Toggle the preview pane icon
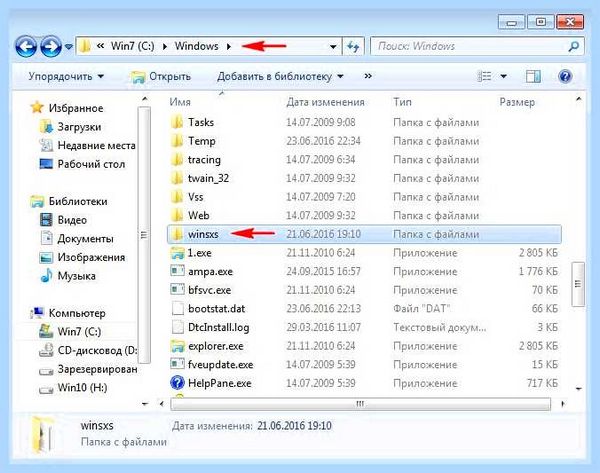 coord(533,77)
